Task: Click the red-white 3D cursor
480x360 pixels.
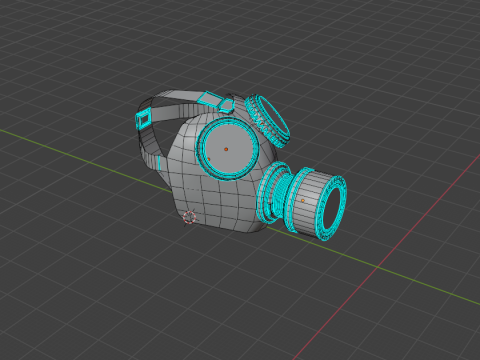Action: [x=189, y=217]
